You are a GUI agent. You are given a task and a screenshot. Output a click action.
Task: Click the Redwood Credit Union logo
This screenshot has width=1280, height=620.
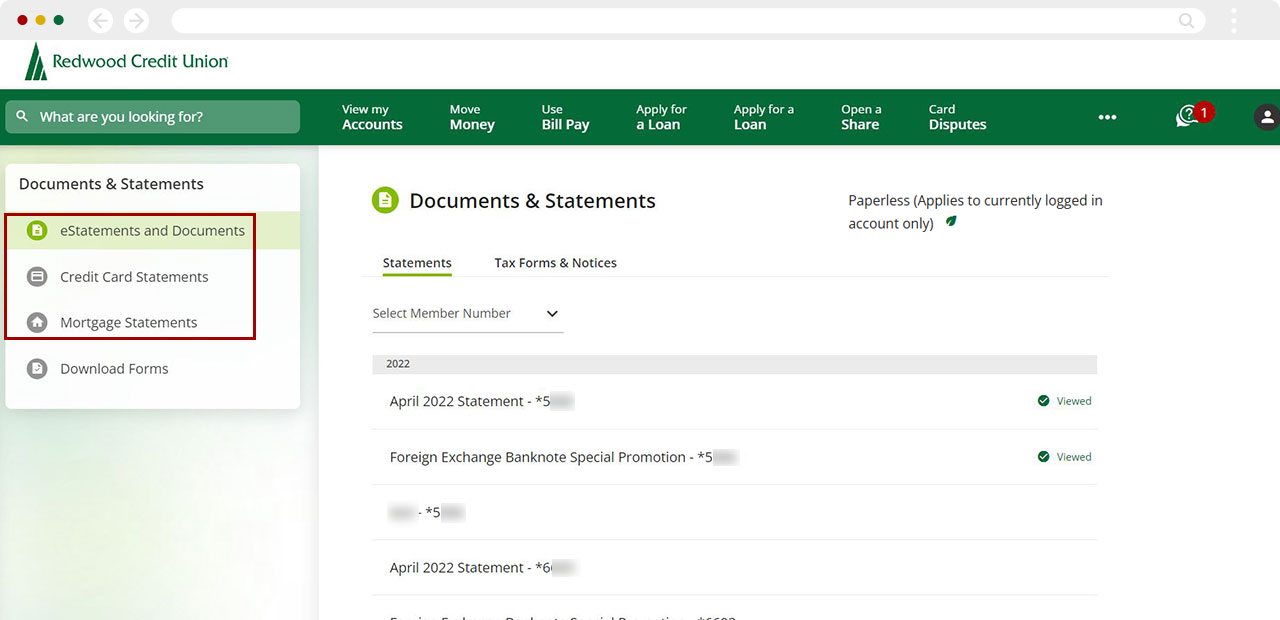pyautogui.click(x=127, y=62)
